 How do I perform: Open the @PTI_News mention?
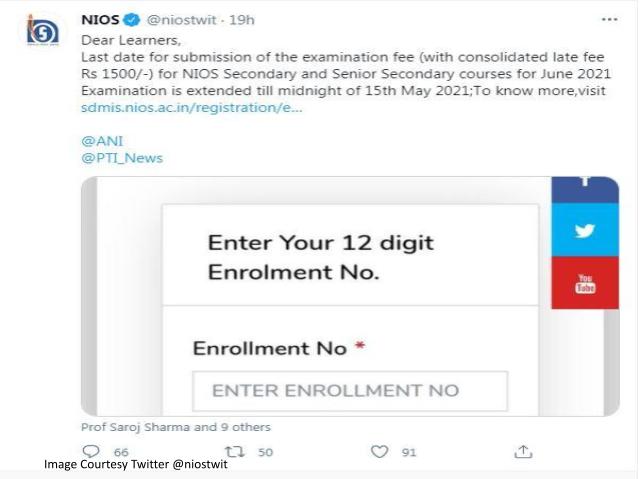(x=121, y=157)
